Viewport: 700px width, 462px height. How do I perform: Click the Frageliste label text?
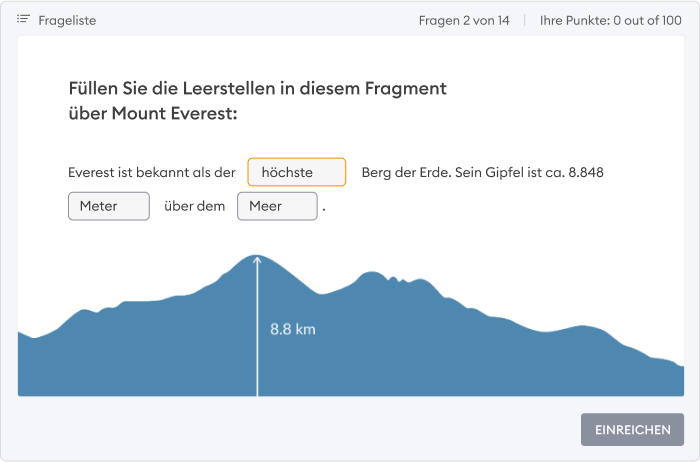pos(67,21)
